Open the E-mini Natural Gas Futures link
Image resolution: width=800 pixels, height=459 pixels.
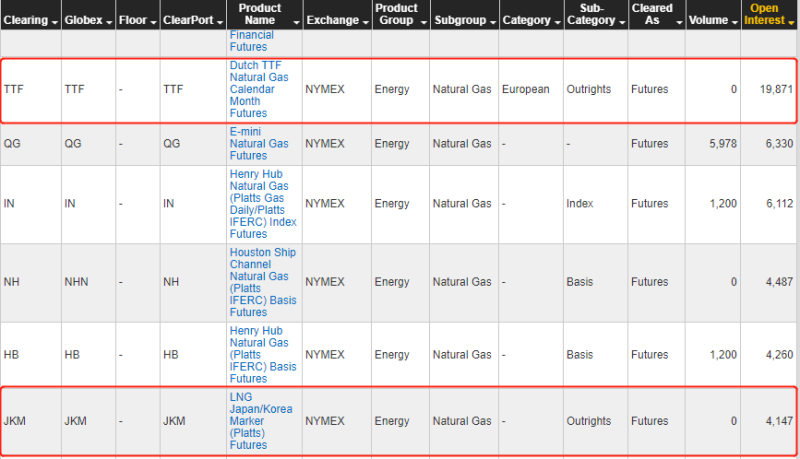pos(259,143)
